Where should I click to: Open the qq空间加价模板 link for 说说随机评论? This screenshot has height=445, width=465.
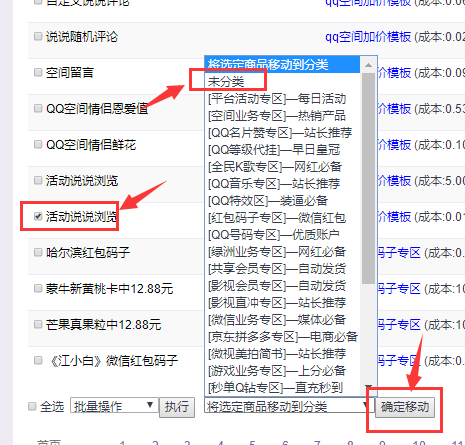pyautogui.click(x=368, y=37)
